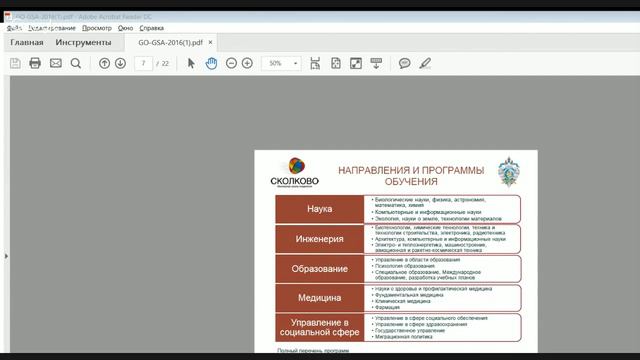Image resolution: width=640 pixels, height=360 pixels.
Task: Select the GO-GSA-2016(1).pdf document tab
Action: [x=170, y=42]
